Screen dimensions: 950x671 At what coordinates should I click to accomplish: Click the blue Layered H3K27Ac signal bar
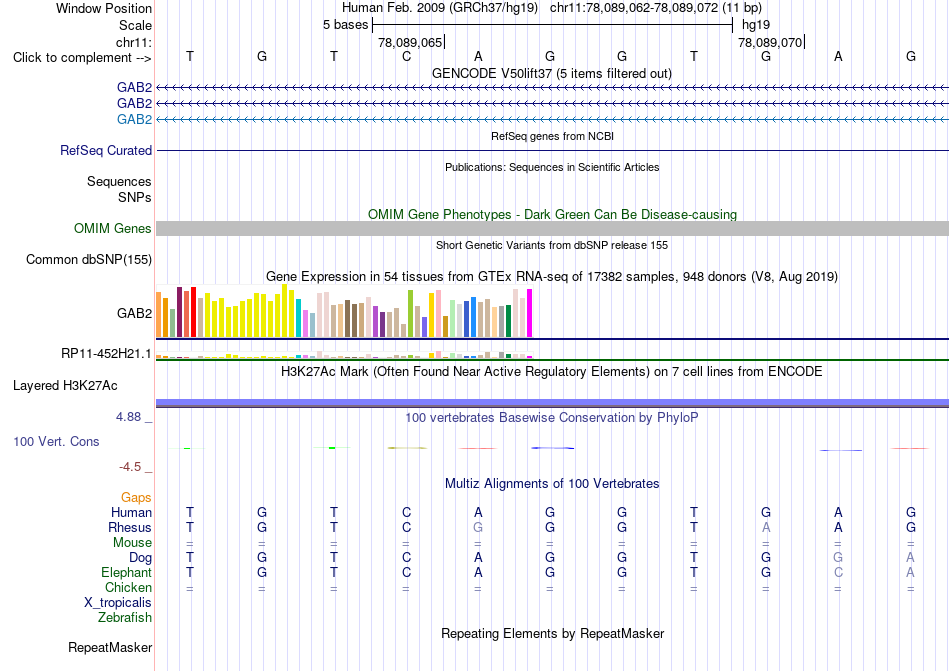(x=552, y=403)
